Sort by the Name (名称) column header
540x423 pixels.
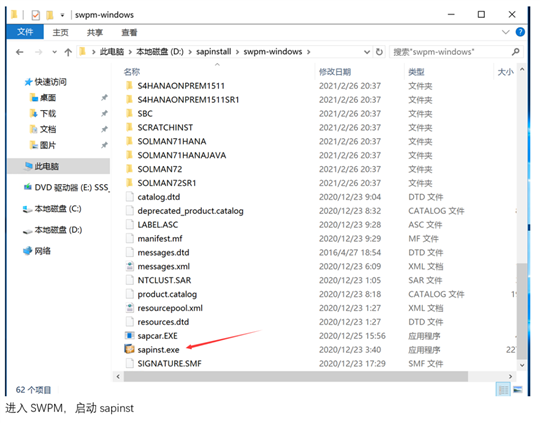tap(132, 72)
